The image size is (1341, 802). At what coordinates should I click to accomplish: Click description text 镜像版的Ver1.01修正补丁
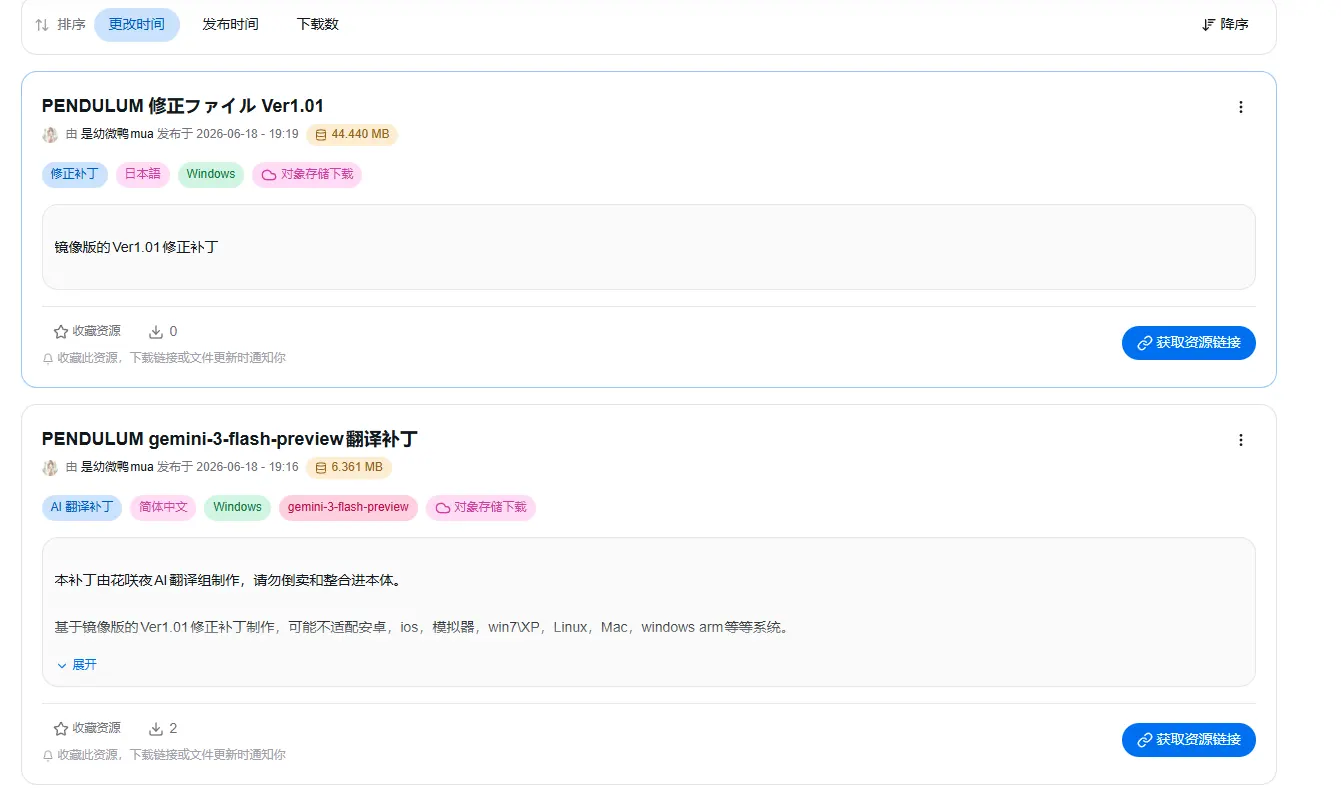coord(136,247)
